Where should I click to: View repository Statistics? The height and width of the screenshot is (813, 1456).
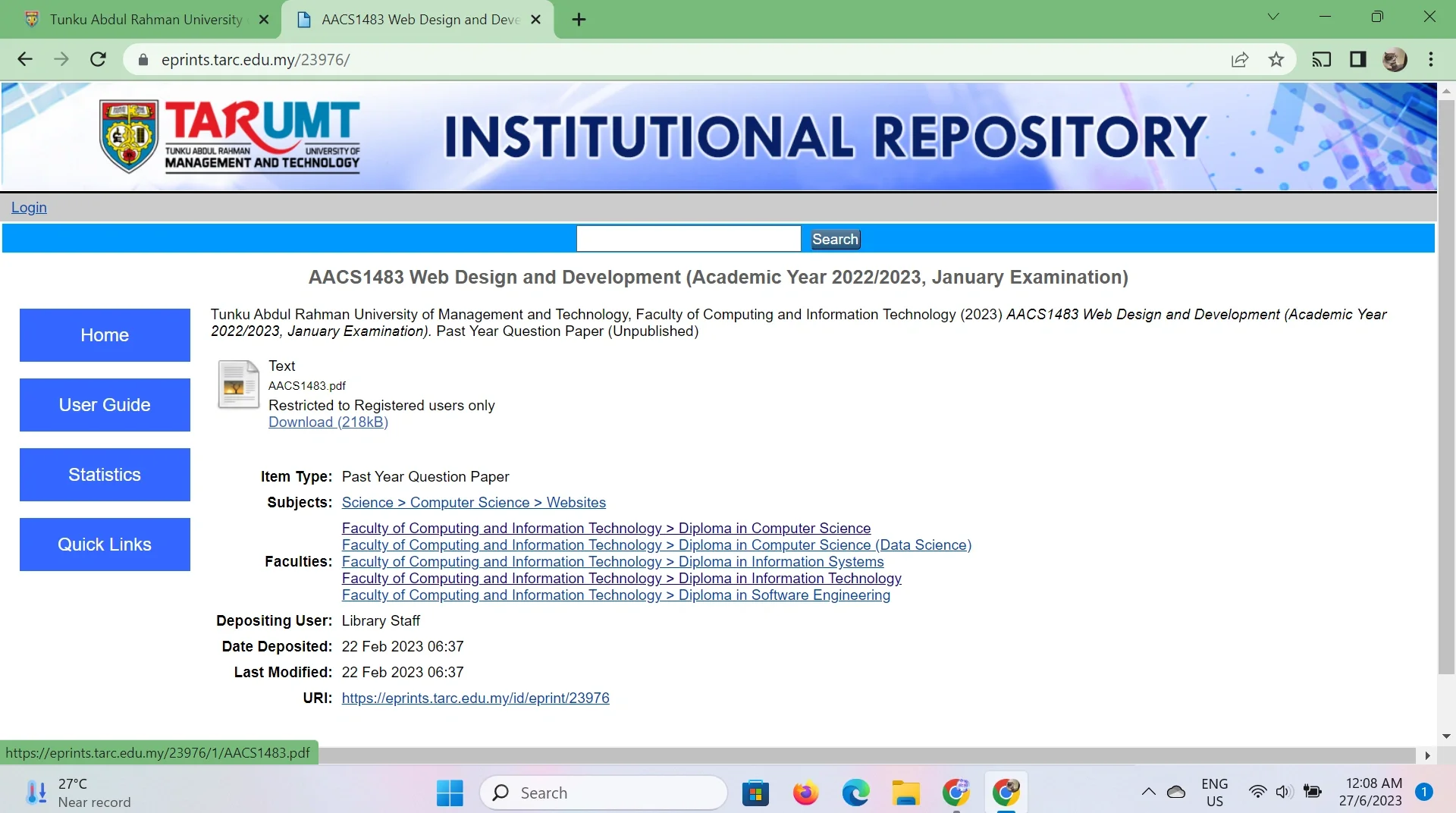[105, 475]
